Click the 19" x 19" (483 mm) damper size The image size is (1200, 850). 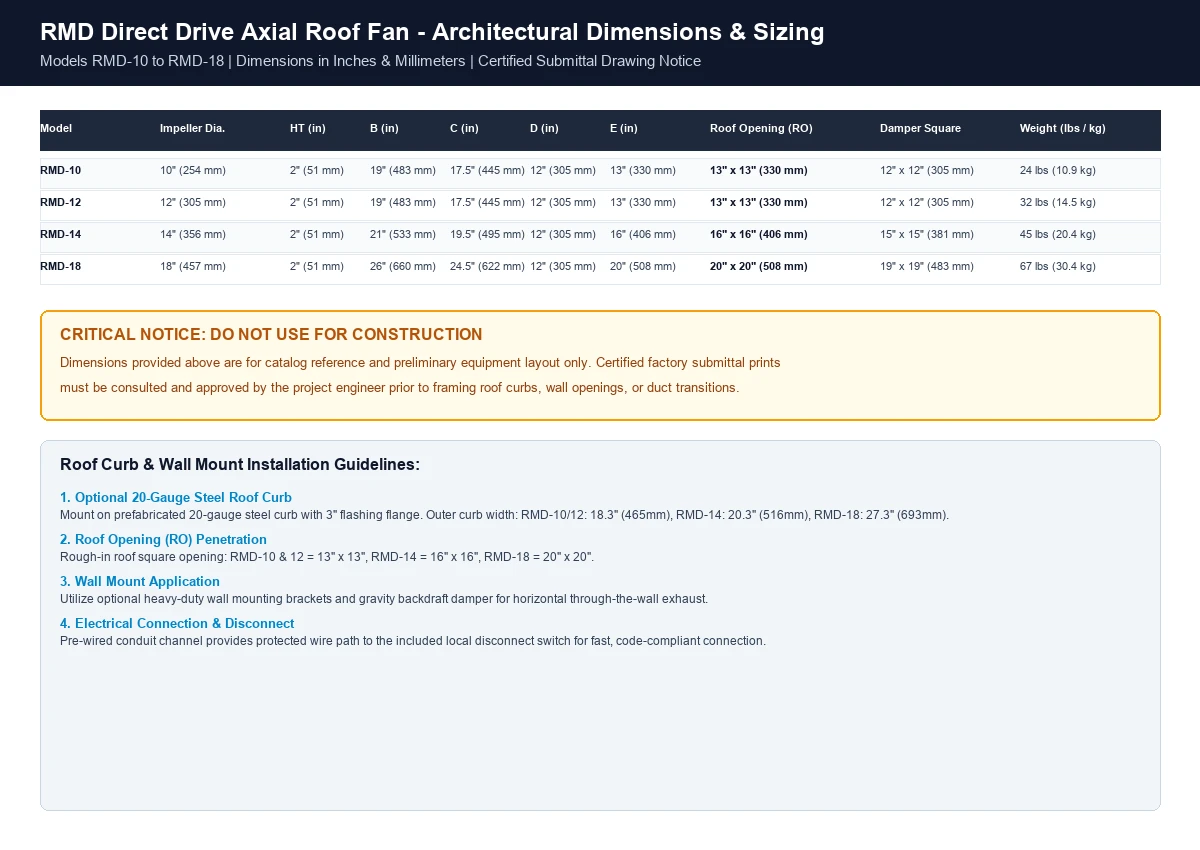927,267
